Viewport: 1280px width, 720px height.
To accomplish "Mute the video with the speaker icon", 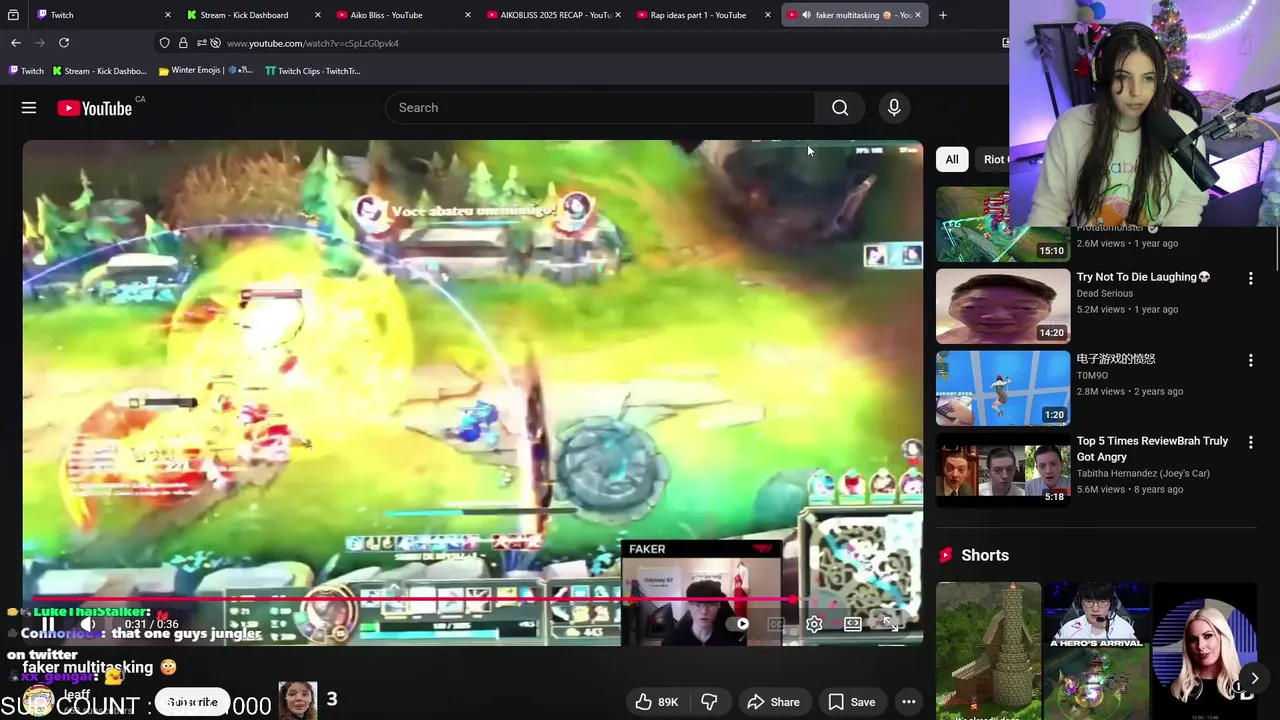I will click(89, 624).
